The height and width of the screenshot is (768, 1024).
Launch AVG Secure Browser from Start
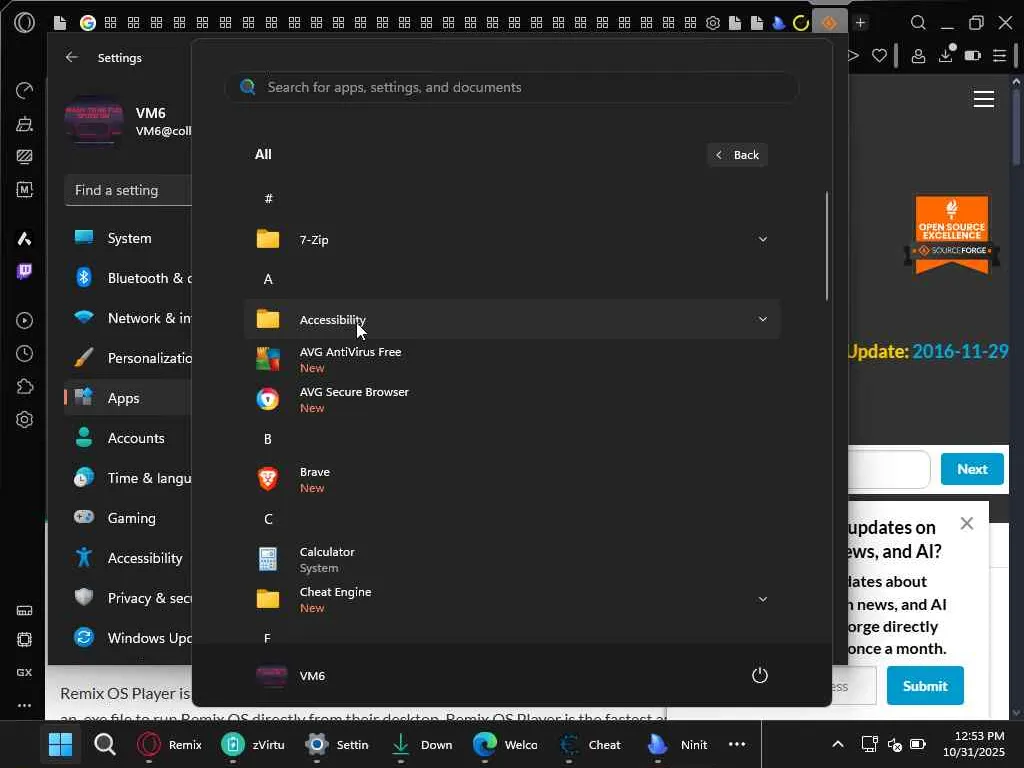[512, 399]
